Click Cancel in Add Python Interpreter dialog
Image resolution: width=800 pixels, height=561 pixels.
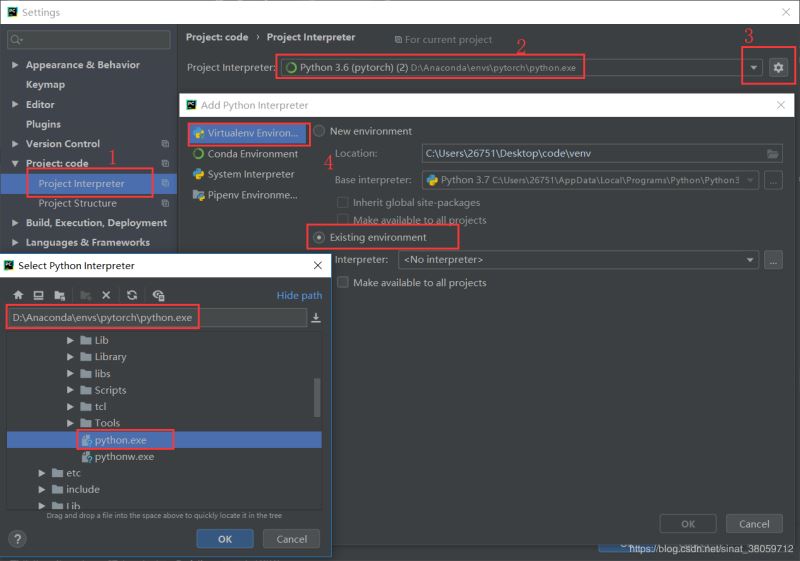tap(754, 524)
